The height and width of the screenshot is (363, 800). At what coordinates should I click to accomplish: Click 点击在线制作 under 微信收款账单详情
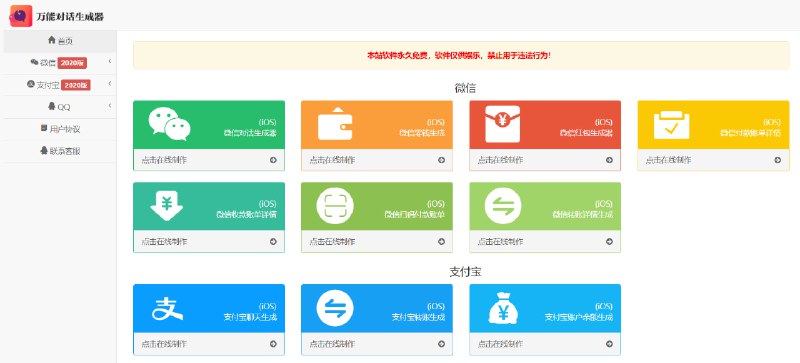click(164, 241)
